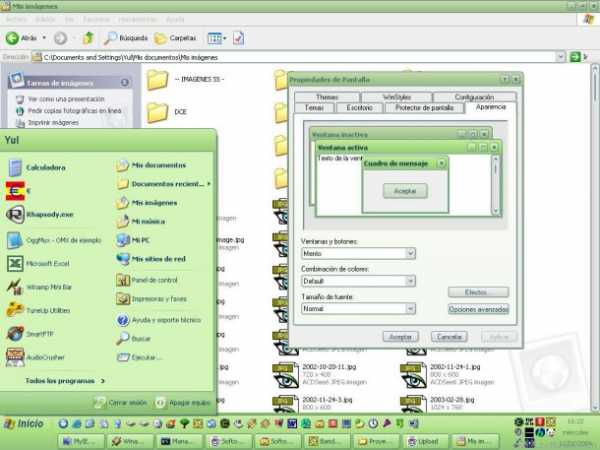Switch to Themes tab in dialog

[x=327, y=97]
